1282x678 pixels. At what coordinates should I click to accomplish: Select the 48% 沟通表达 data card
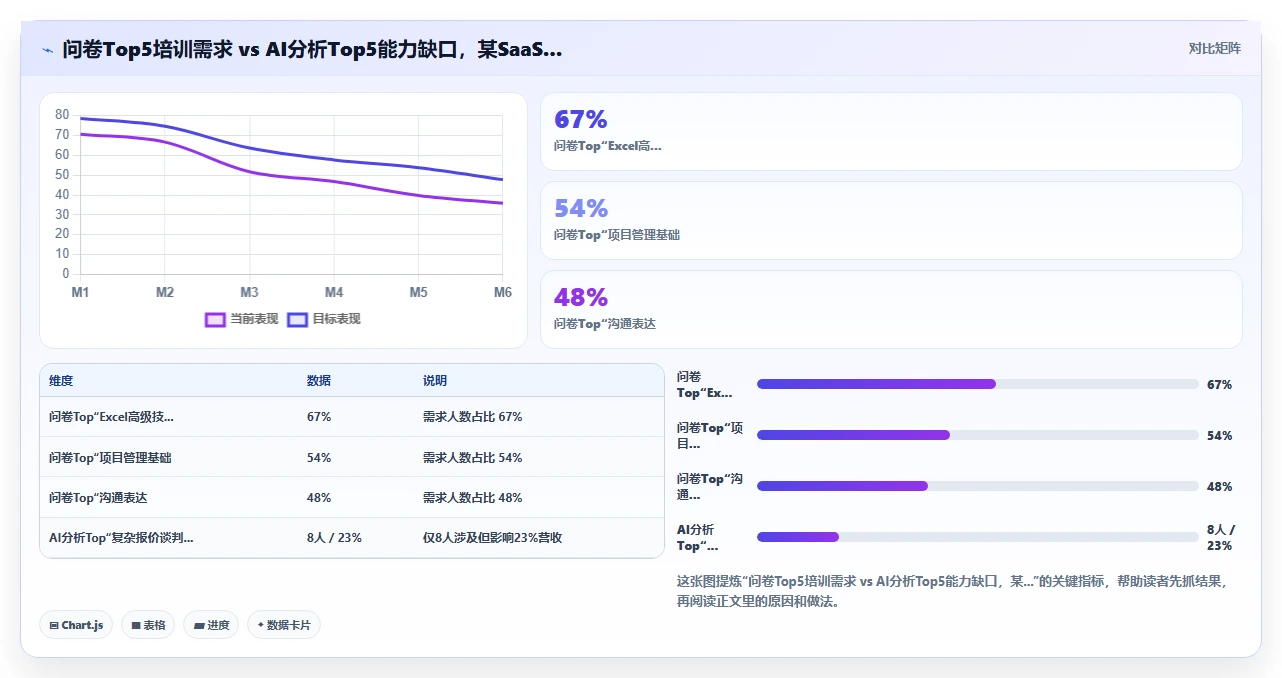click(891, 309)
